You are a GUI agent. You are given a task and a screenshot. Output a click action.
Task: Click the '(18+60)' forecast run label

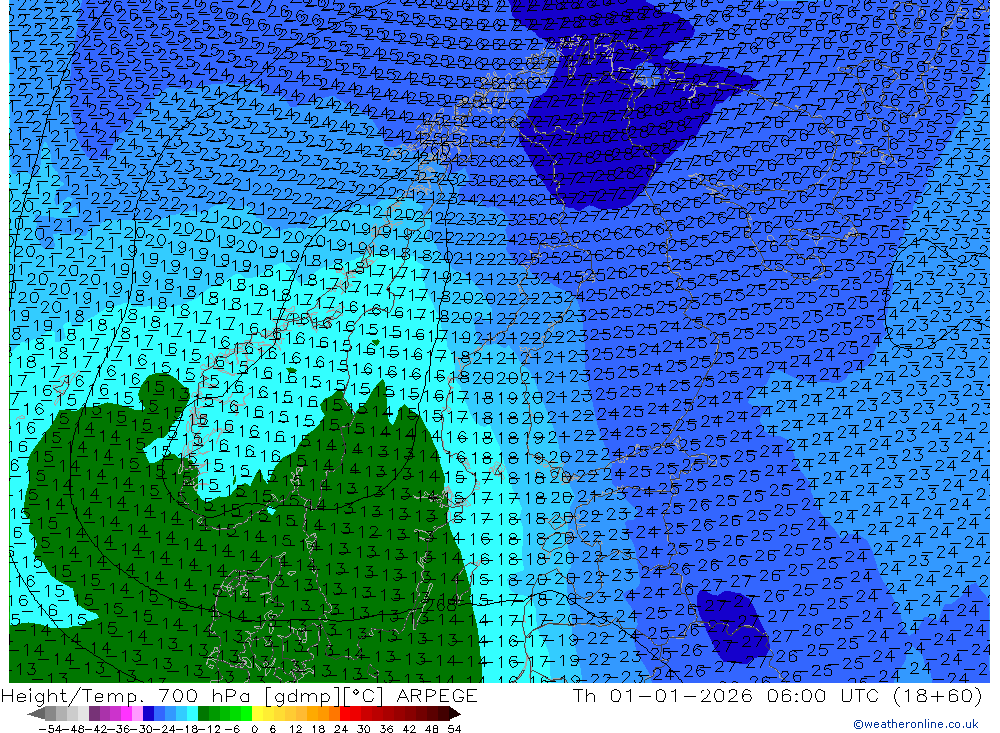click(x=936, y=695)
